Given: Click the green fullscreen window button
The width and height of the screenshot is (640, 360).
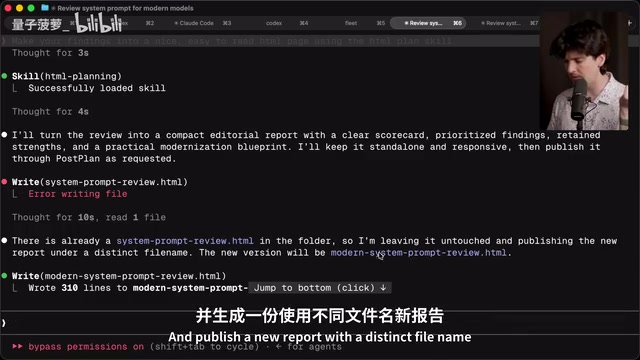Looking at the screenshot, I should point(31,8).
